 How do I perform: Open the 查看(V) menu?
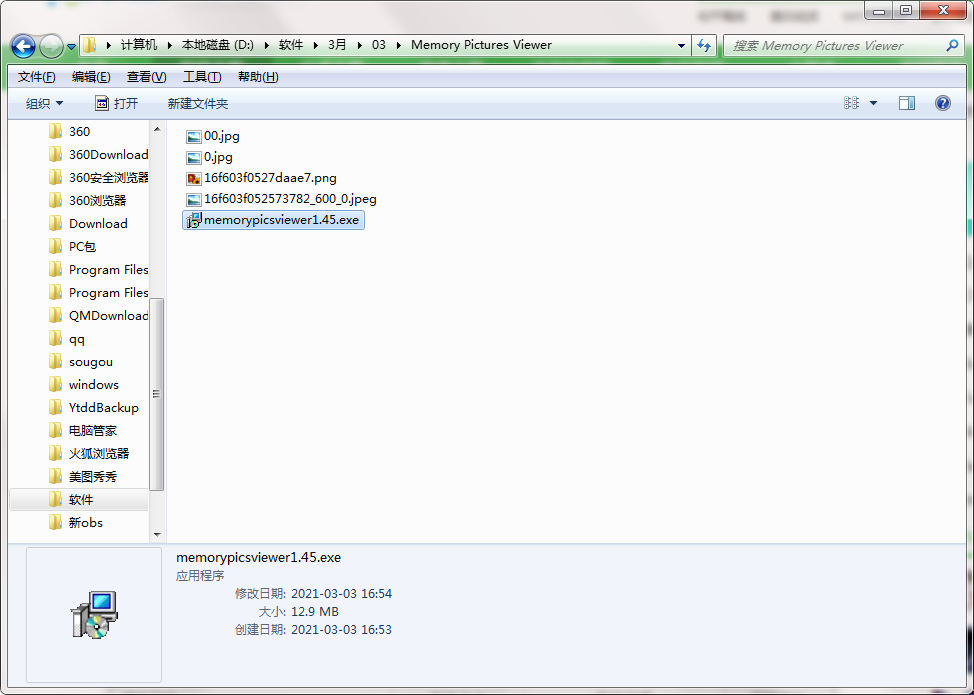click(147, 77)
